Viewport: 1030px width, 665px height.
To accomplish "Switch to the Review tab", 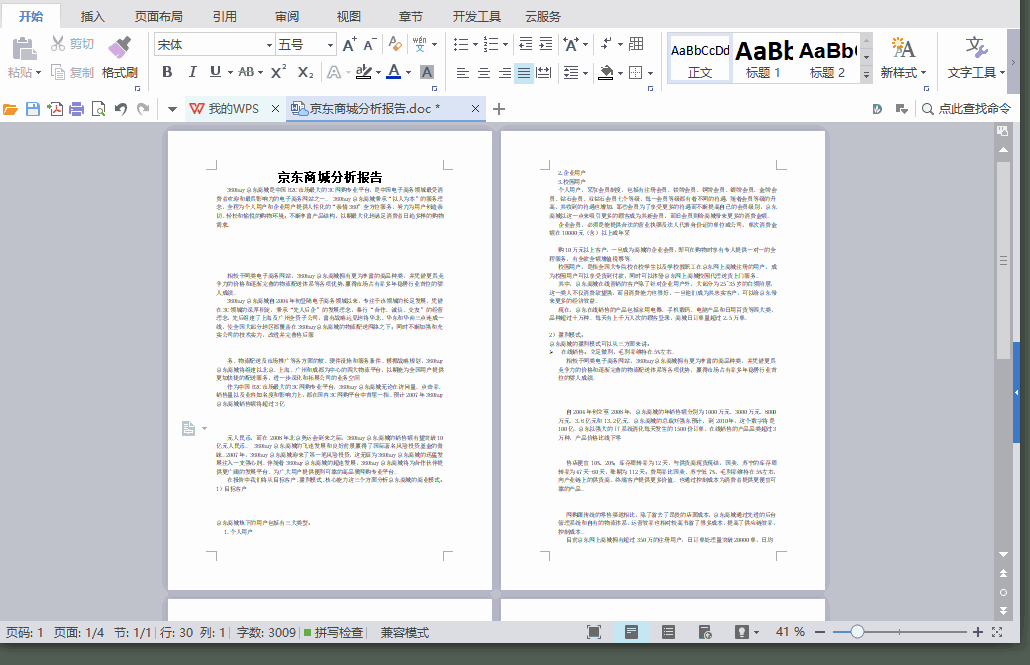I will coord(287,16).
